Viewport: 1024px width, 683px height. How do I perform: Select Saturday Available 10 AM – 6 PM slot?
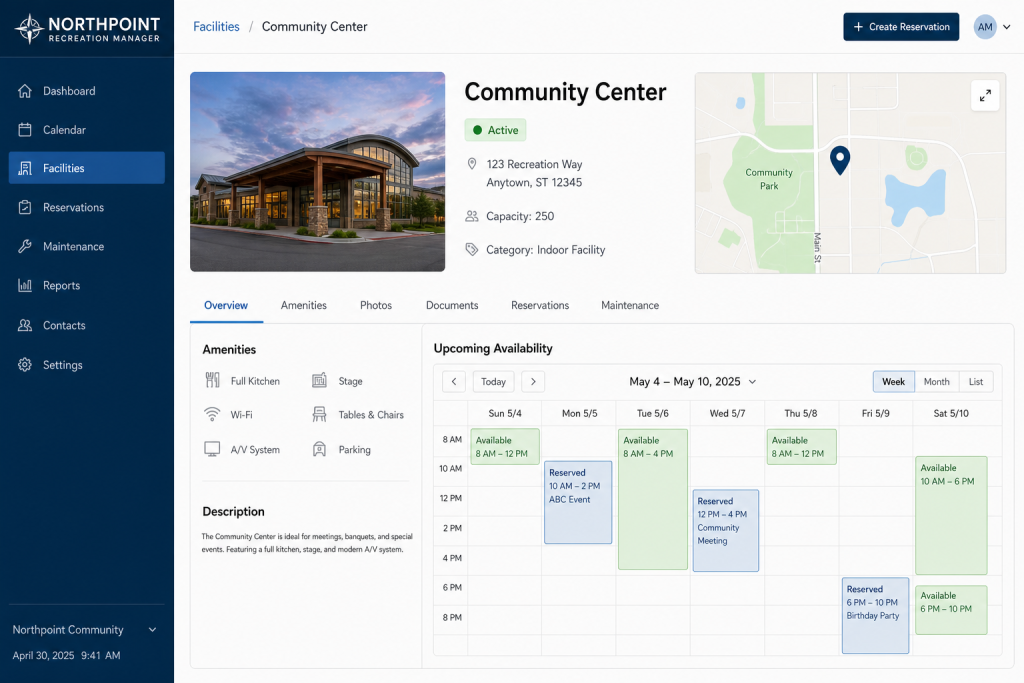click(951, 515)
